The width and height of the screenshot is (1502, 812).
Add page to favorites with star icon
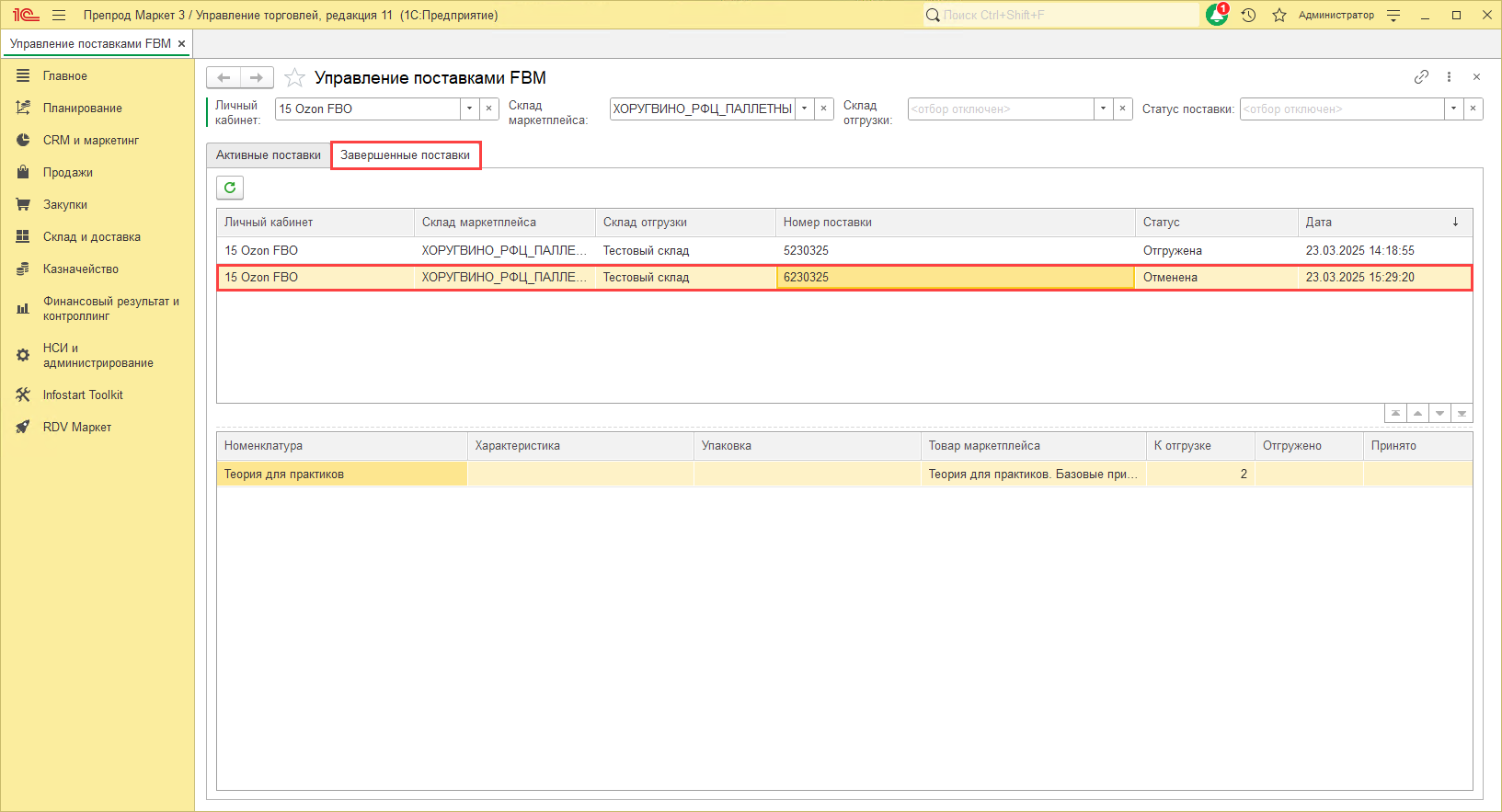[x=294, y=78]
